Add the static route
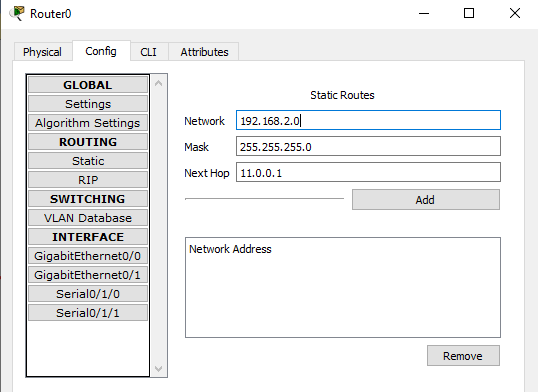 426,199
